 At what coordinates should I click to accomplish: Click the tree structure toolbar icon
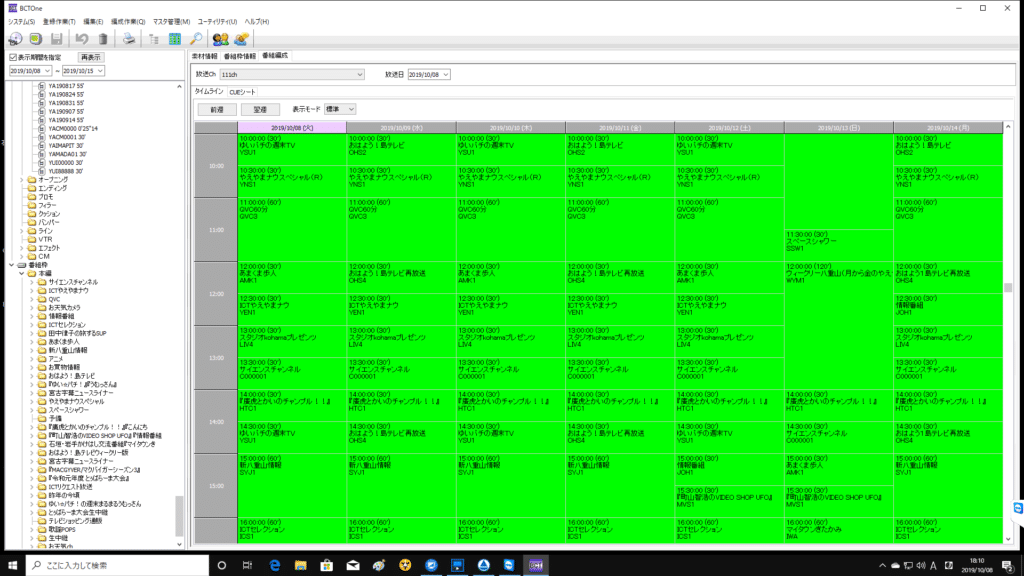pos(154,39)
